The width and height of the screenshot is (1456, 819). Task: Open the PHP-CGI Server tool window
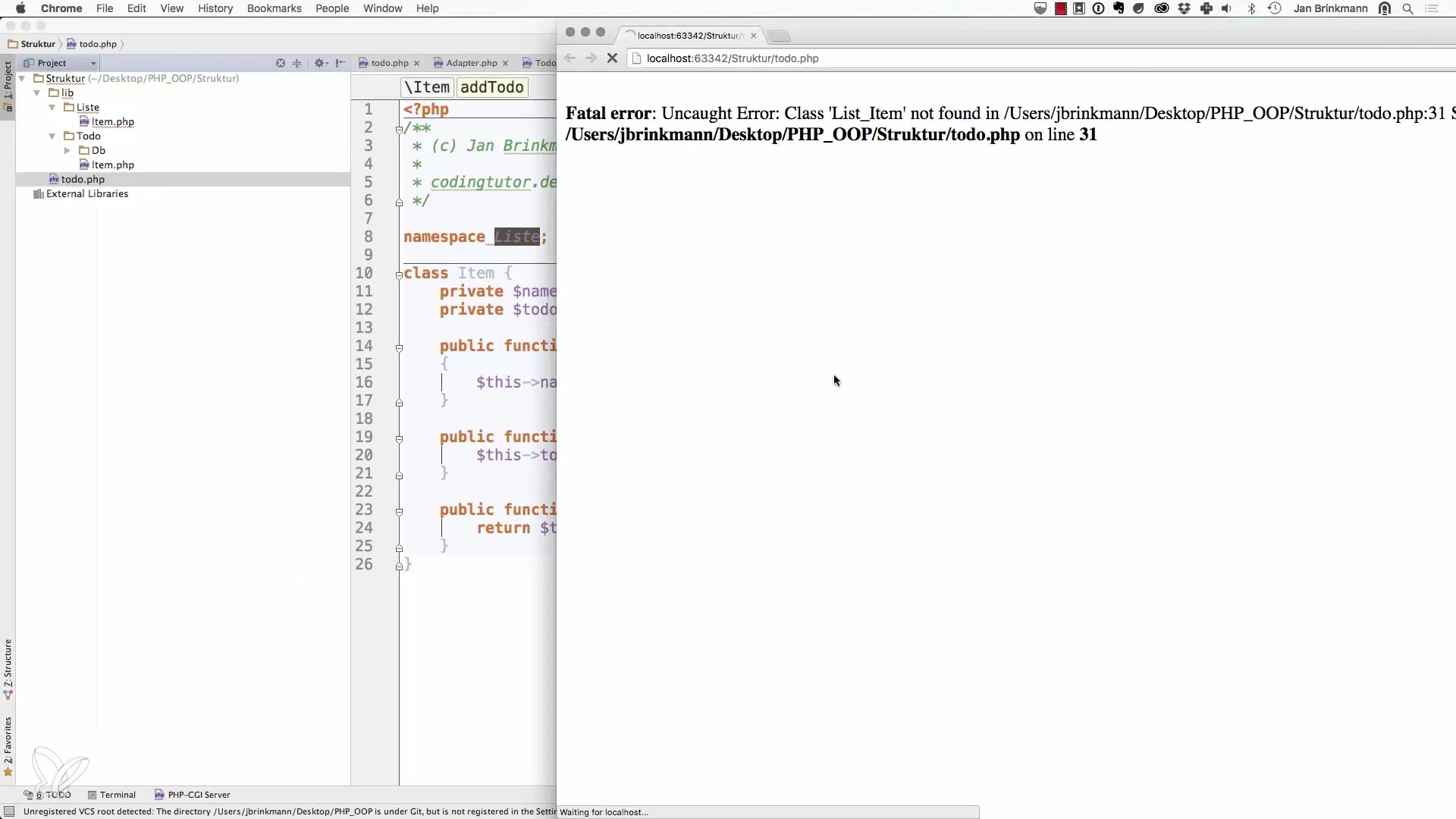pyautogui.click(x=193, y=795)
